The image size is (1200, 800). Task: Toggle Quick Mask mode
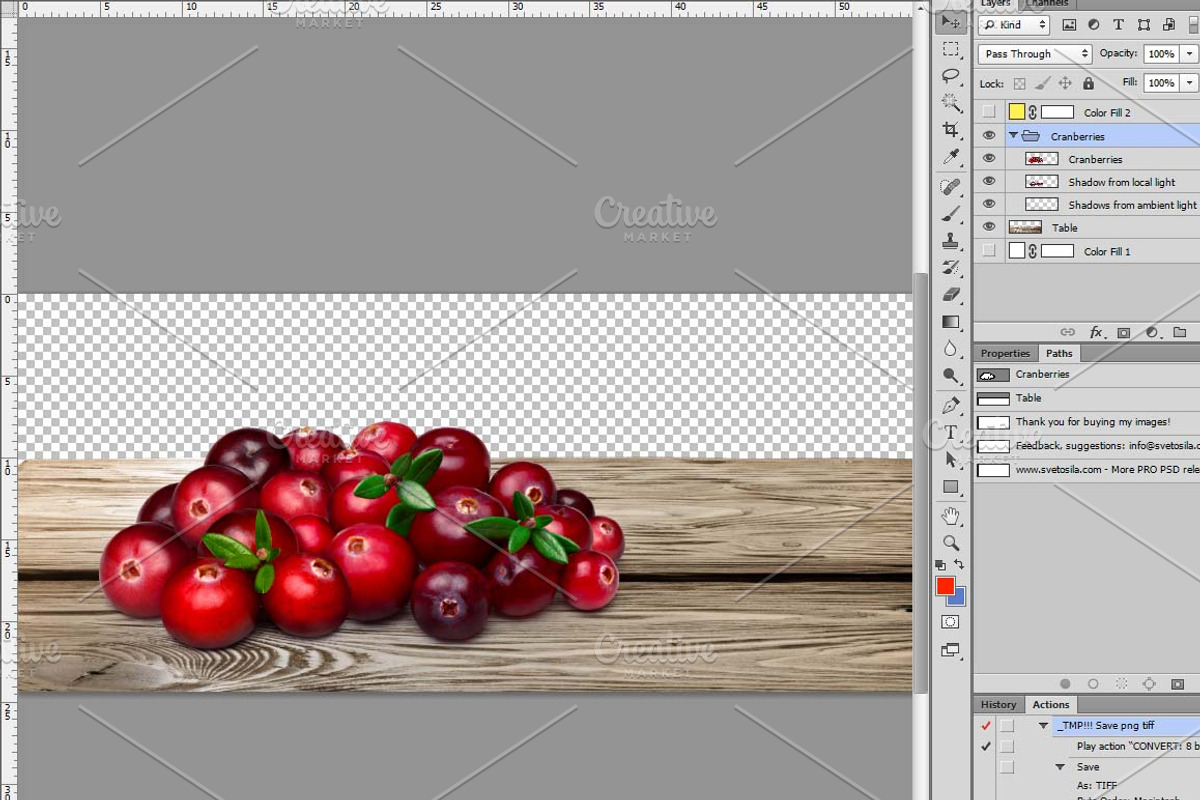pos(951,622)
